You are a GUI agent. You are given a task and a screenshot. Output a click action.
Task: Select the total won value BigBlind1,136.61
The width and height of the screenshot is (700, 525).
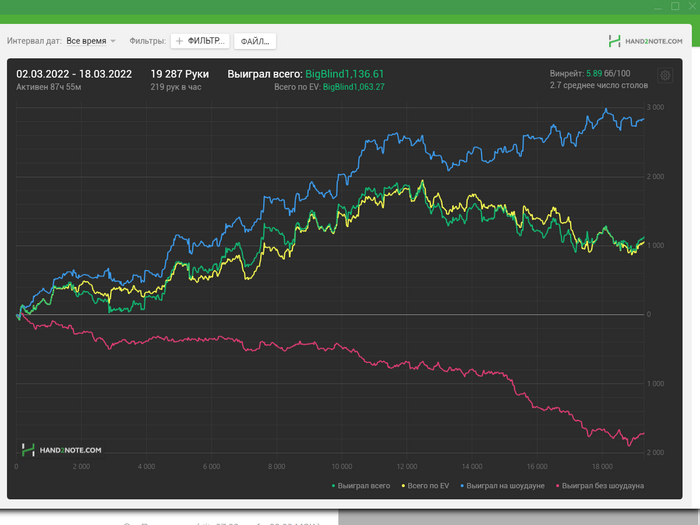(x=344, y=74)
